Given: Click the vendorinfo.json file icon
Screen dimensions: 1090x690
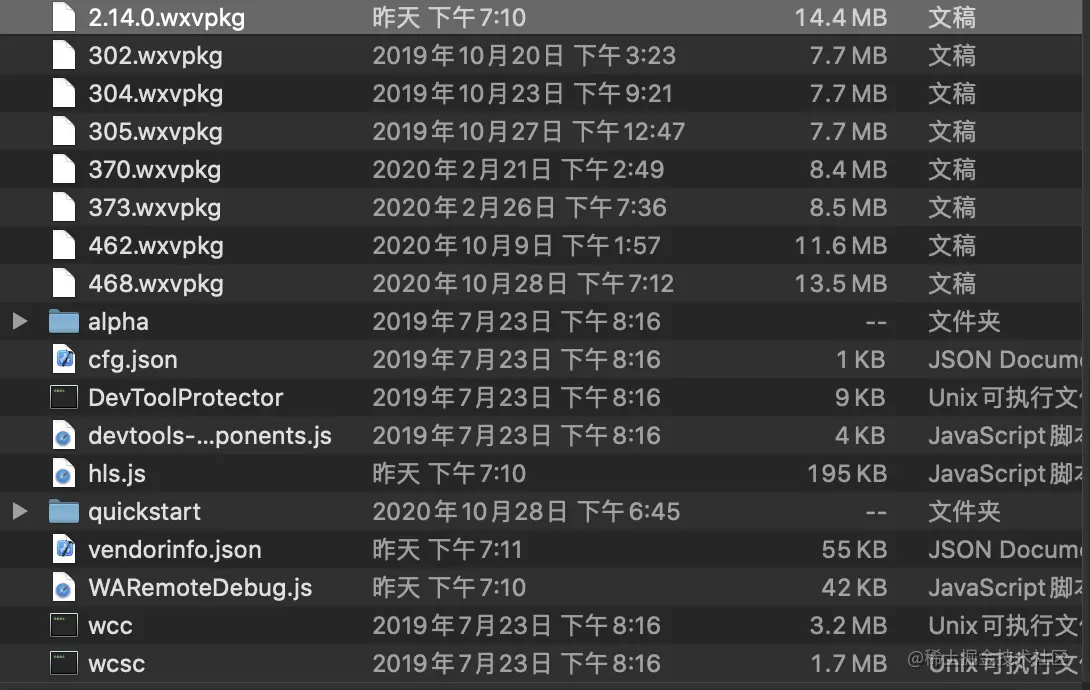Looking at the screenshot, I should point(64,550).
